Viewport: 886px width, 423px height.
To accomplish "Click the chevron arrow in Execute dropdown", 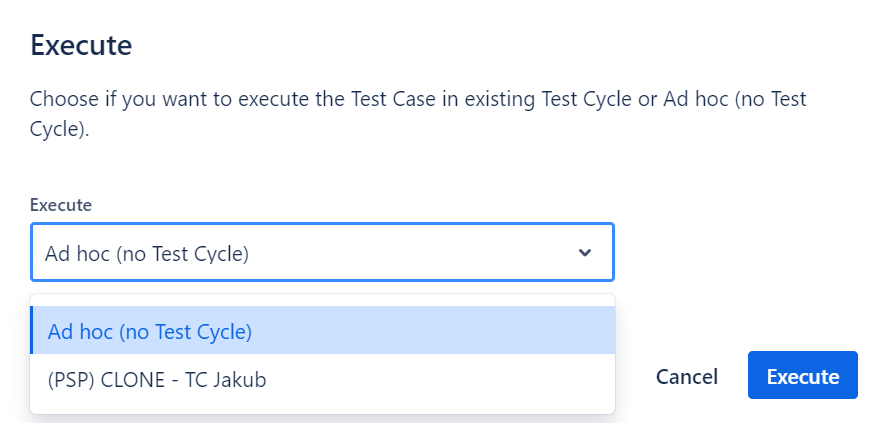I will [x=585, y=253].
